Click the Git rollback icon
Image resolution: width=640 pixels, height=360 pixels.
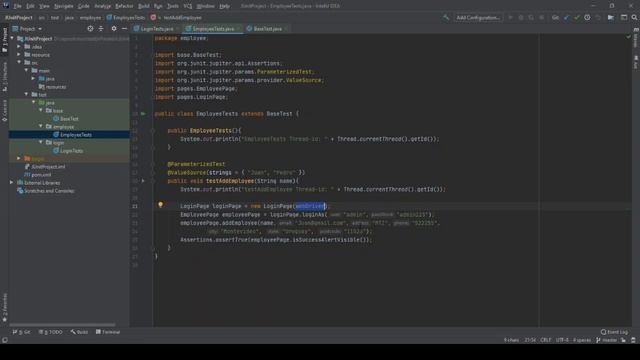pyautogui.click(x=598, y=18)
